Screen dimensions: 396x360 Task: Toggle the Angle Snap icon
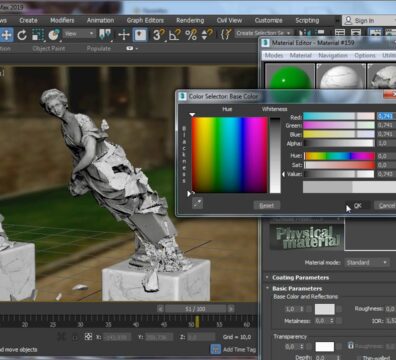pos(175,35)
